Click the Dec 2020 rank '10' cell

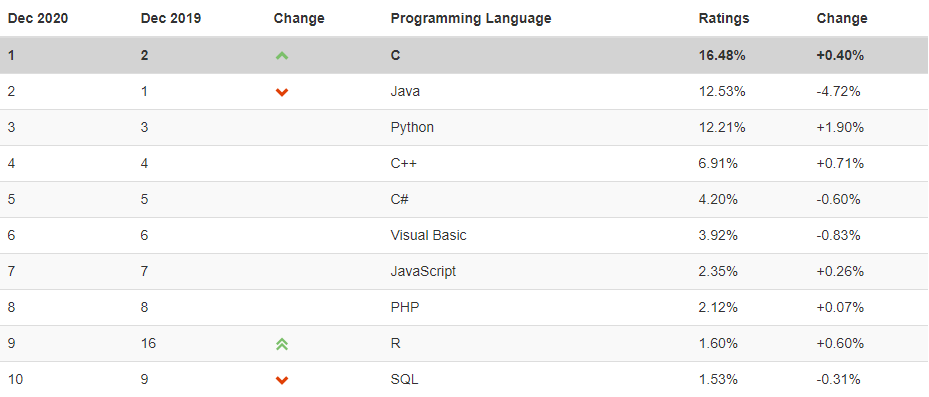pyautogui.click(x=15, y=380)
